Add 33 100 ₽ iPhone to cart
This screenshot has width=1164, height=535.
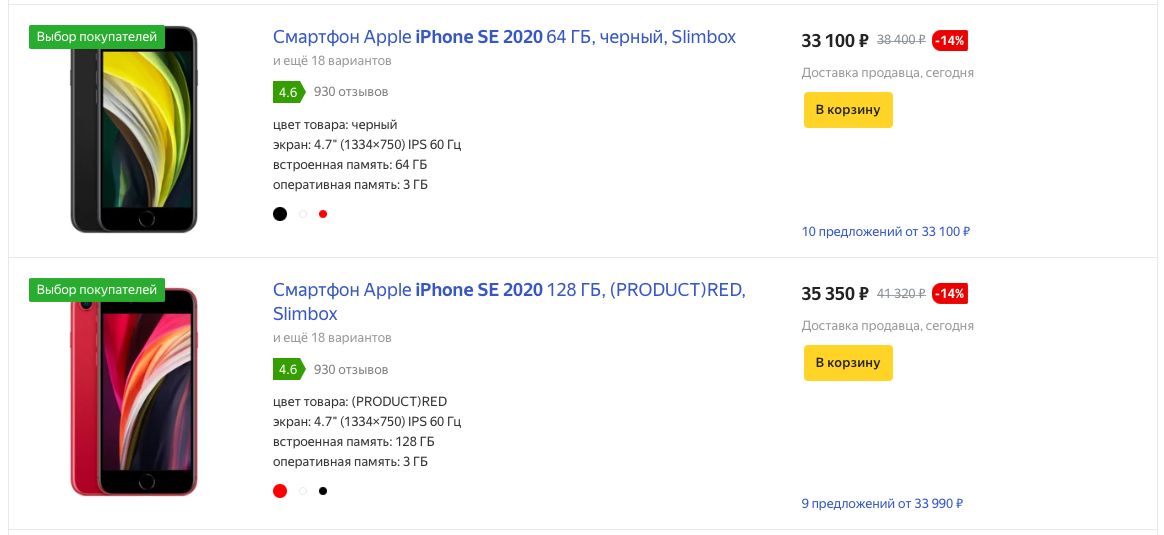point(848,110)
